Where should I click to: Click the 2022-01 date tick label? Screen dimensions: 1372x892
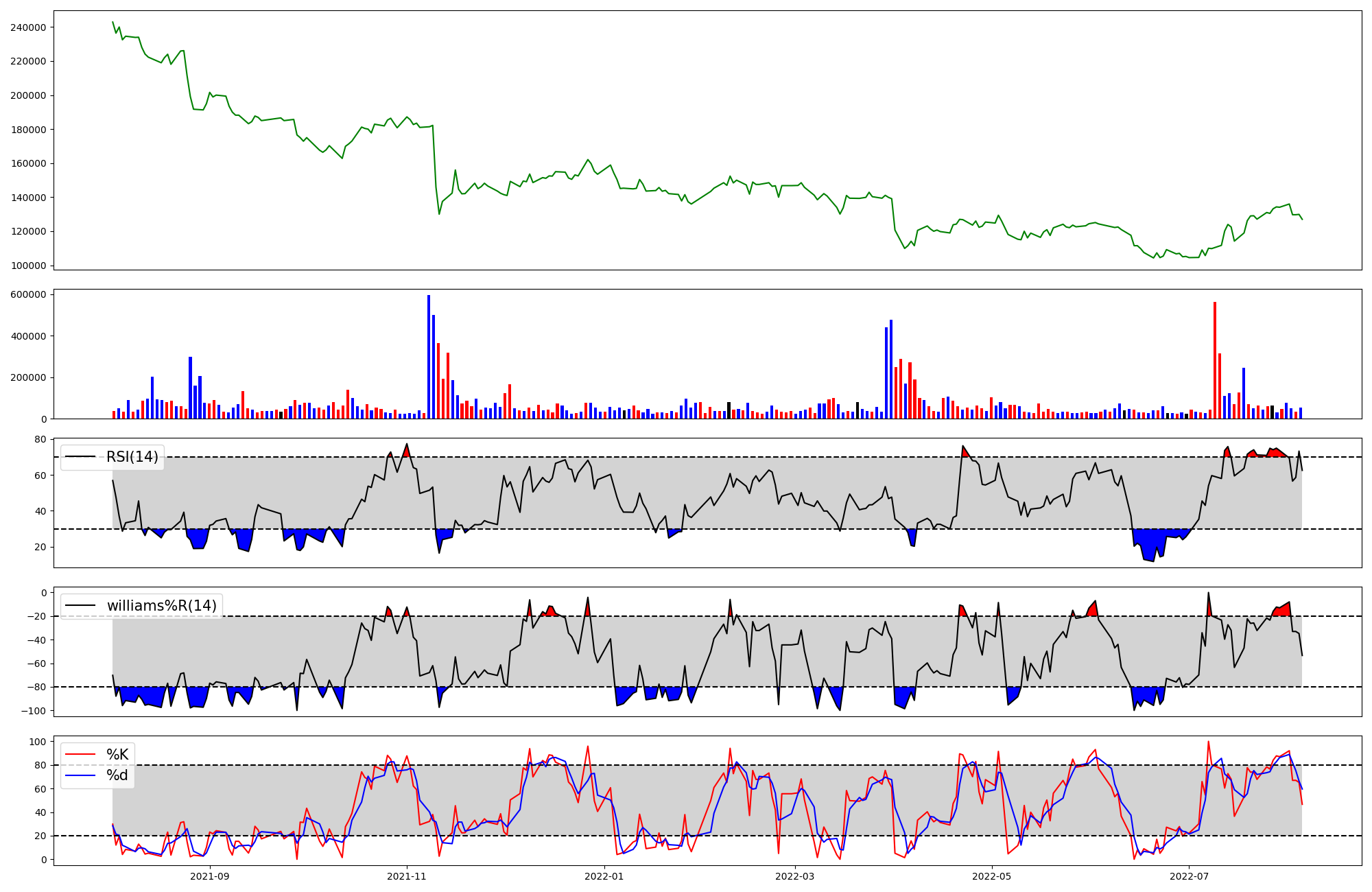pos(604,876)
